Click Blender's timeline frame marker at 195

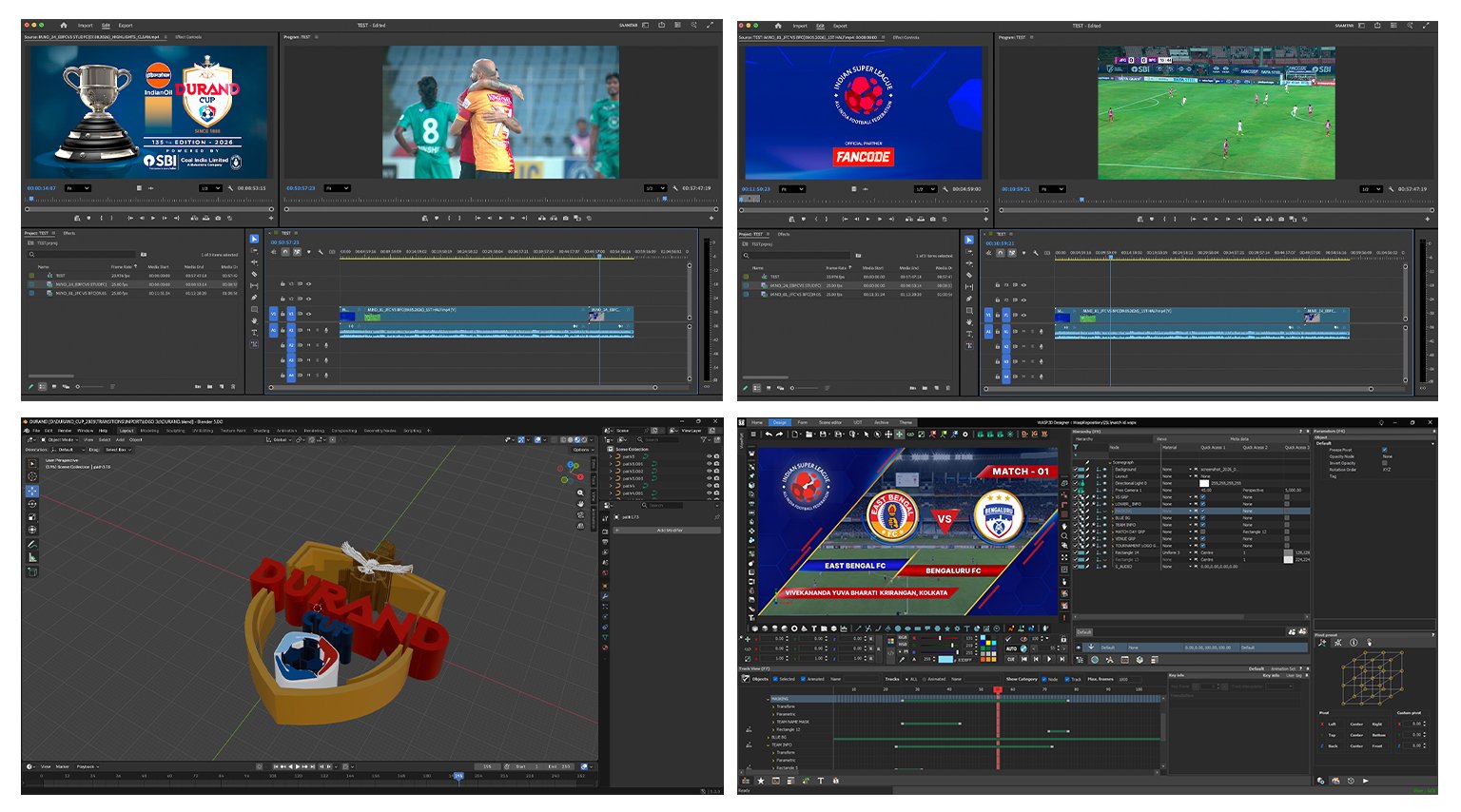(458, 776)
